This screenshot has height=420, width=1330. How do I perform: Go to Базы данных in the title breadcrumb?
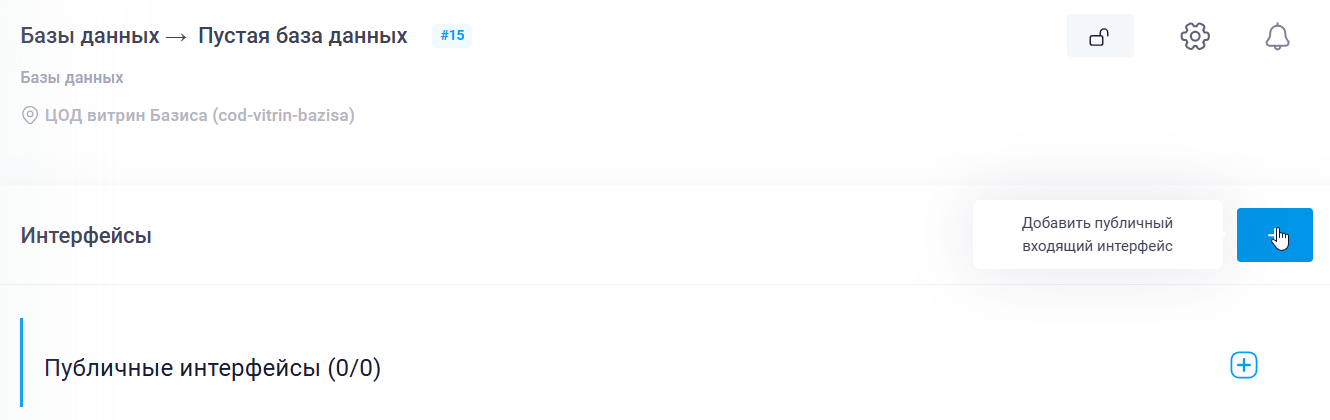tap(90, 36)
